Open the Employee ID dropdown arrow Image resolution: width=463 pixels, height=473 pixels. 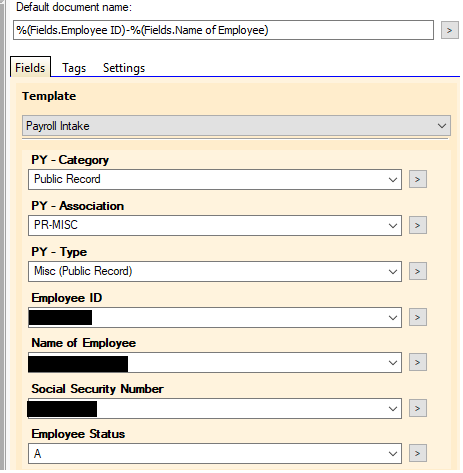tap(393, 317)
